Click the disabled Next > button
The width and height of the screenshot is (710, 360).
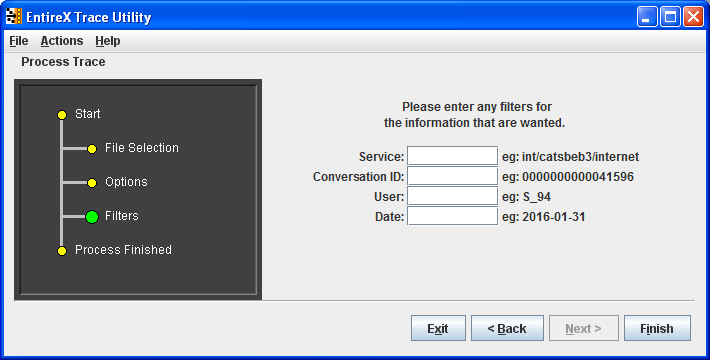pos(584,328)
